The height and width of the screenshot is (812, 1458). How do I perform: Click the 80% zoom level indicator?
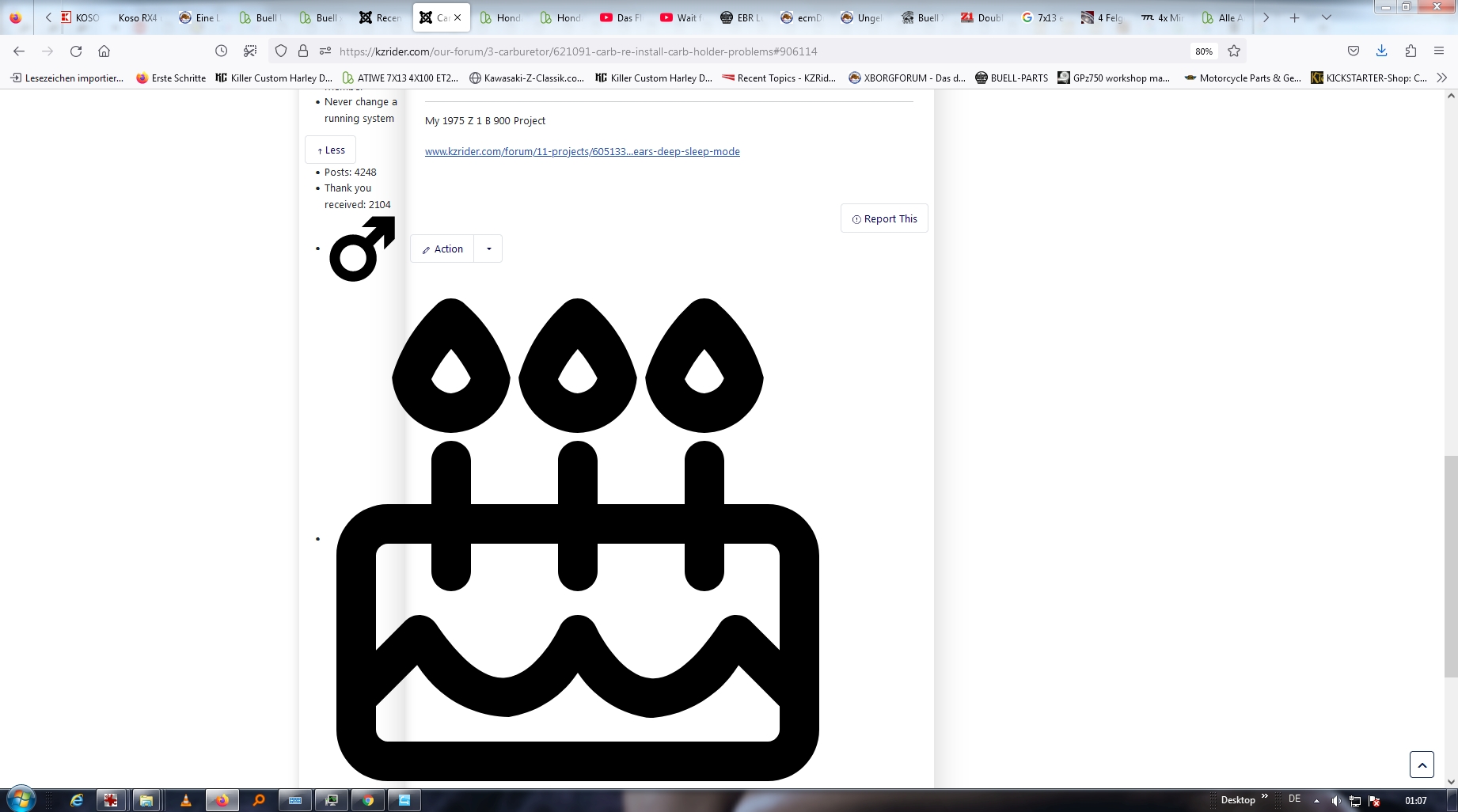(1204, 51)
